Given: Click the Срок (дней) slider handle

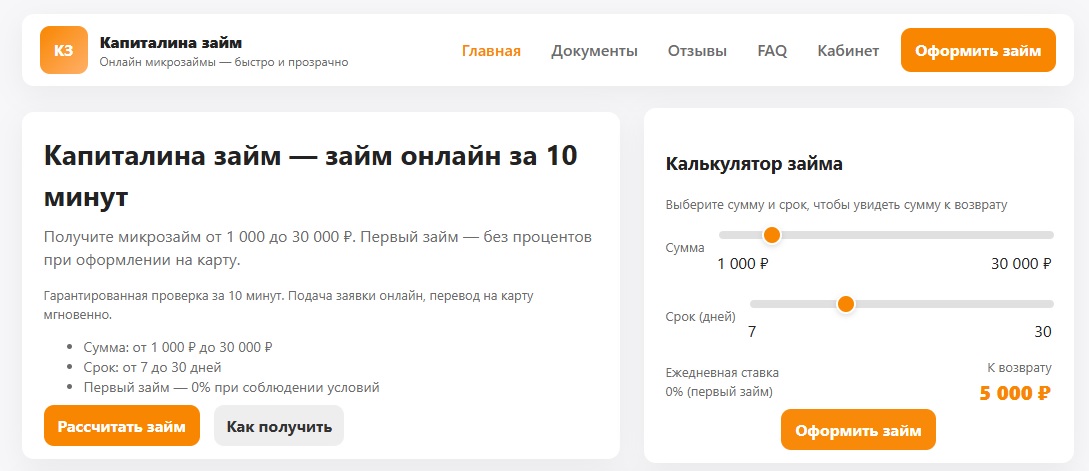Looking at the screenshot, I should (x=846, y=304).
